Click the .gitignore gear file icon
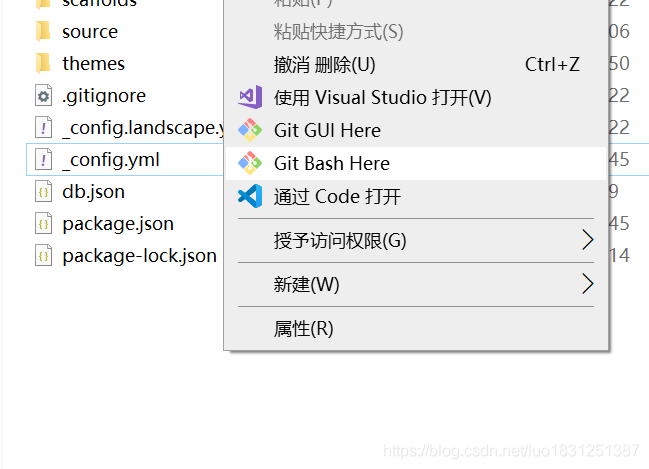Screen dimensions: 649x469 43,96
